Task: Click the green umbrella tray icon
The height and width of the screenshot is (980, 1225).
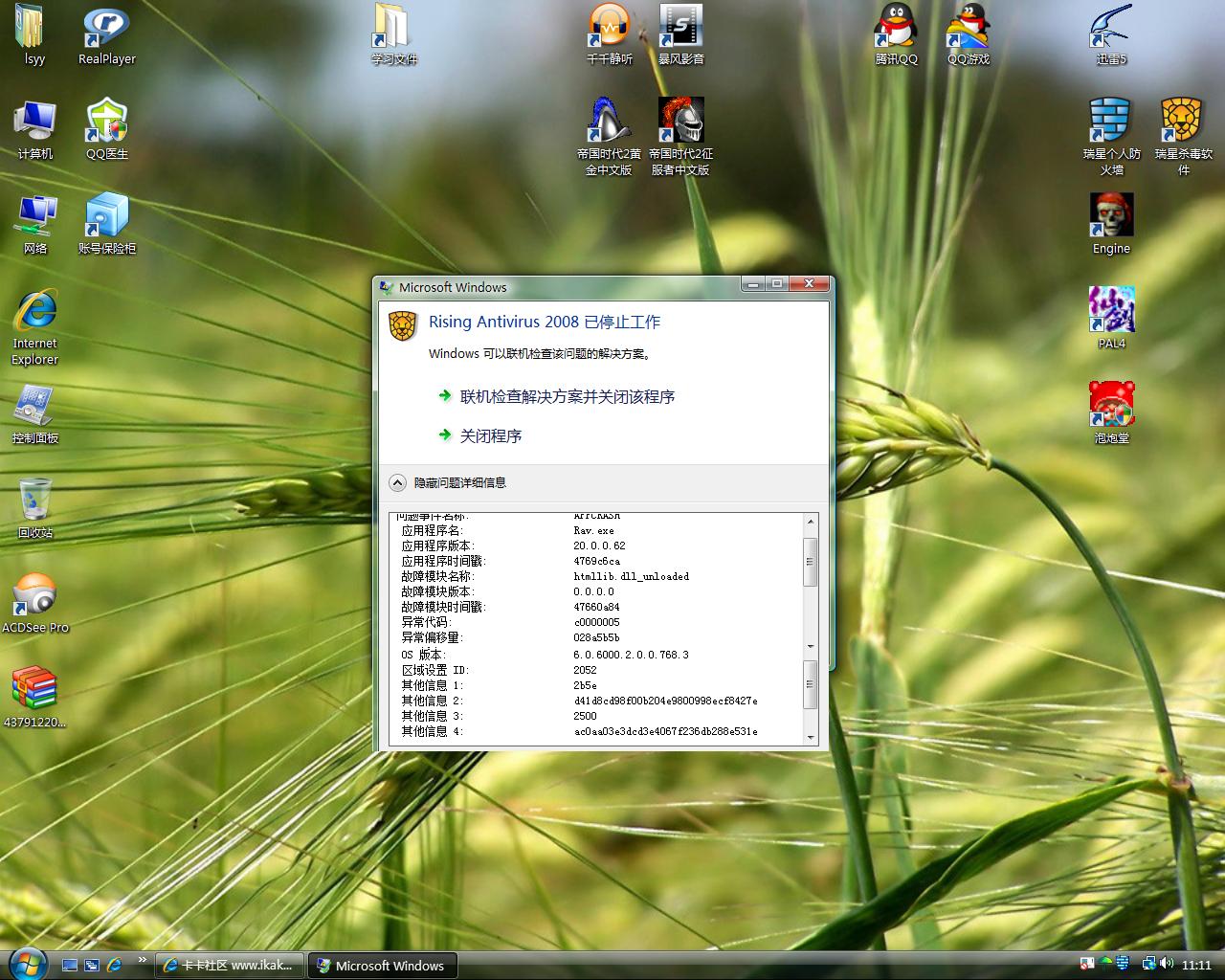Action: click(1105, 965)
